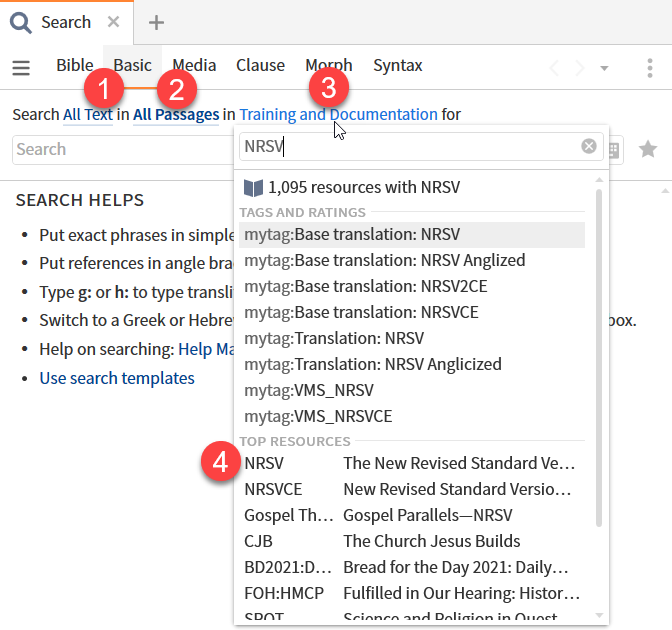Add search to favorites star
Image resolution: width=672 pixels, height=630 pixels.
point(648,149)
